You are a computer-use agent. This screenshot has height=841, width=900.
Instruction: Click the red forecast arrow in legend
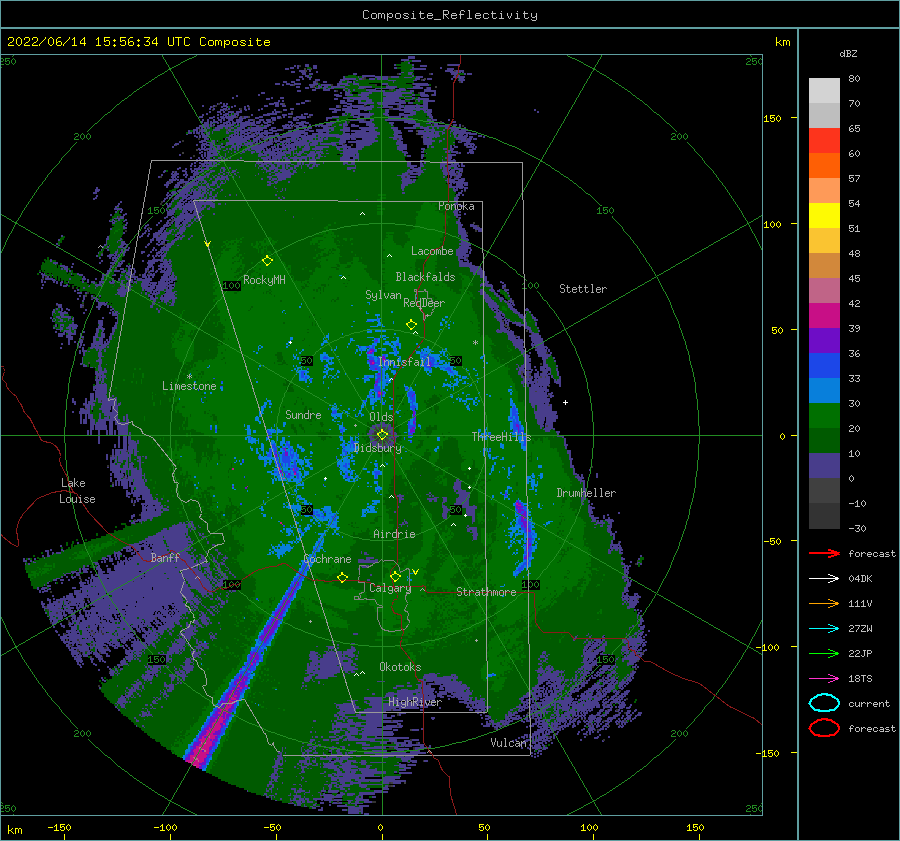[824, 553]
